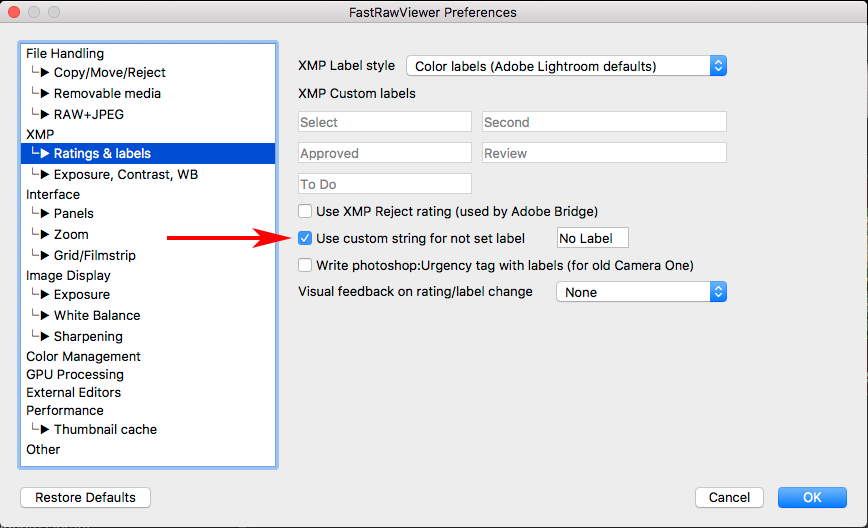Select Copy/Move/Reject in the sidebar
The width and height of the screenshot is (868, 528).
[x=109, y=72]
